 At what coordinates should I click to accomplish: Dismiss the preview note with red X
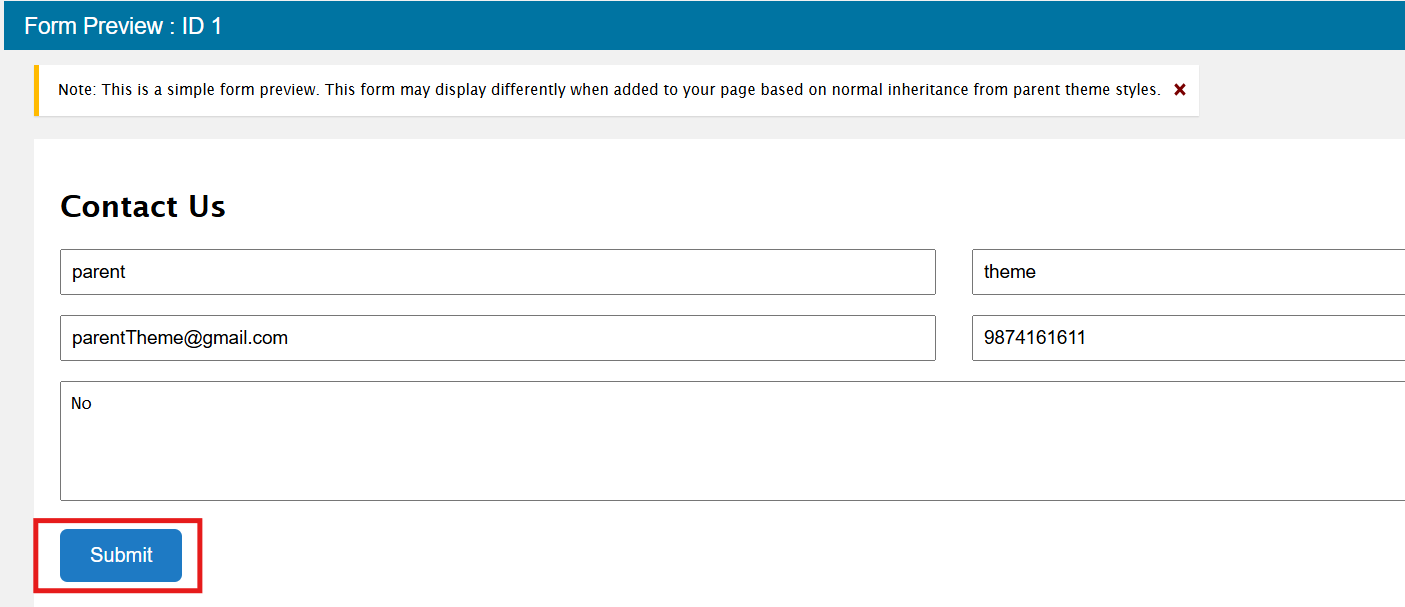[1180, 90]
